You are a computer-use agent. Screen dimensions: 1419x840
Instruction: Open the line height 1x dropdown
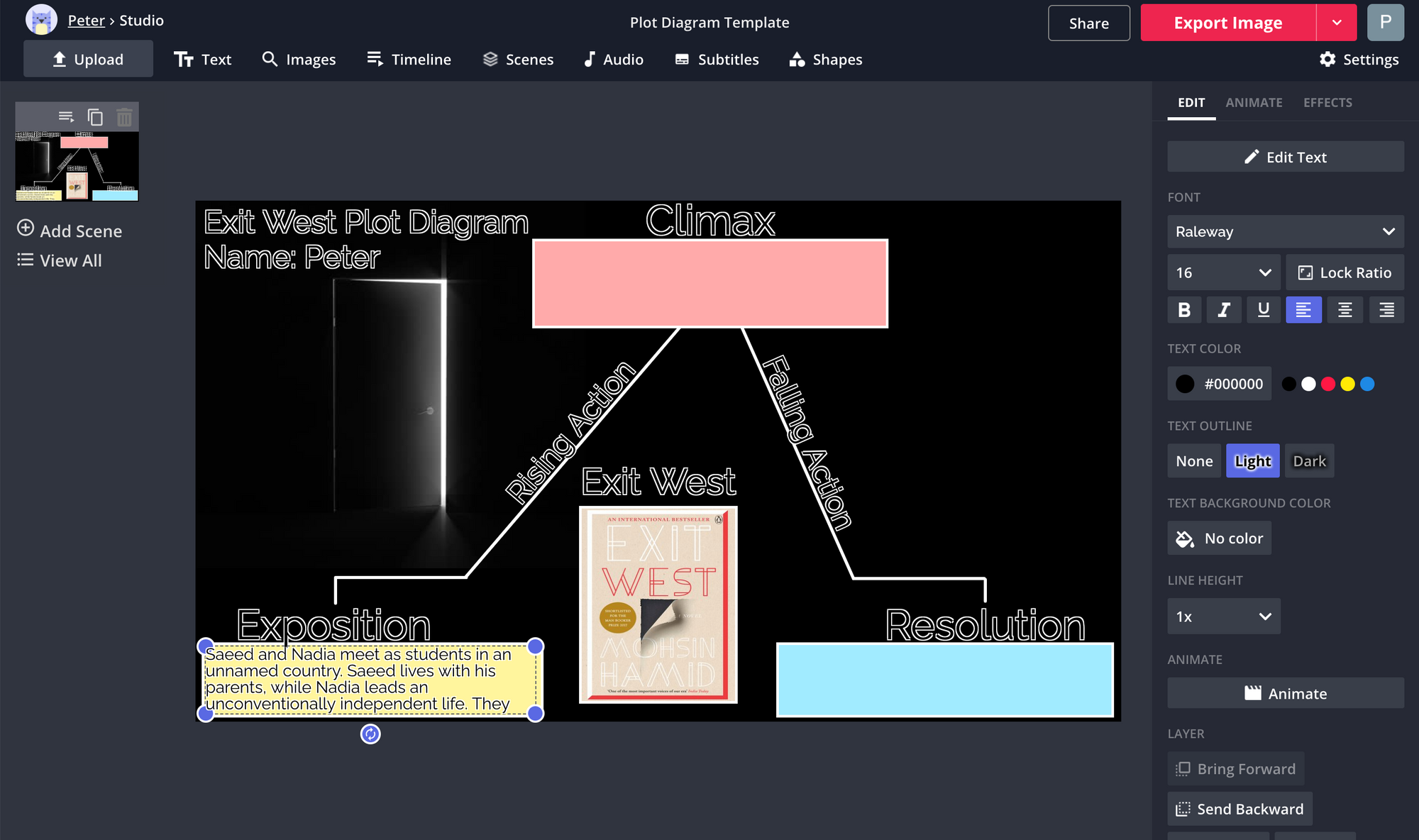1223,617
